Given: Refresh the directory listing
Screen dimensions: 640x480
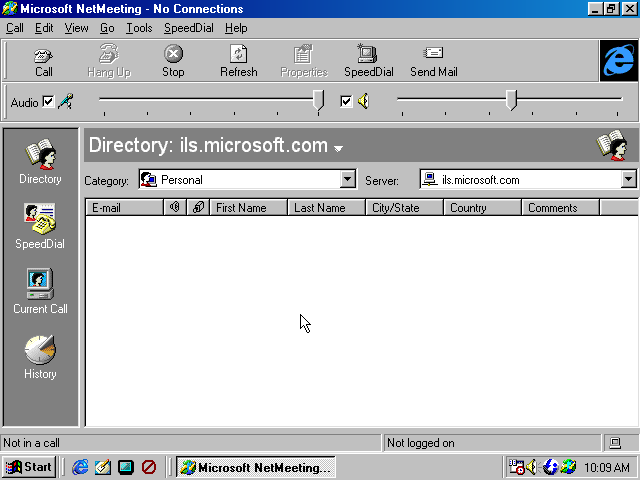Looking at the screenshot, I should pos(238,62).
